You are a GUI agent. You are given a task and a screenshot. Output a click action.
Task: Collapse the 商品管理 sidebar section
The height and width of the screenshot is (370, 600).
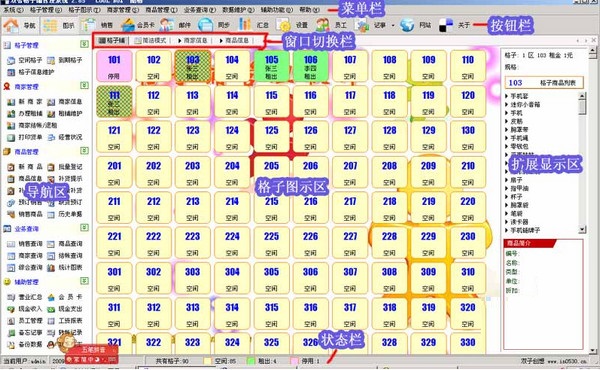click(x=84, y=151)
